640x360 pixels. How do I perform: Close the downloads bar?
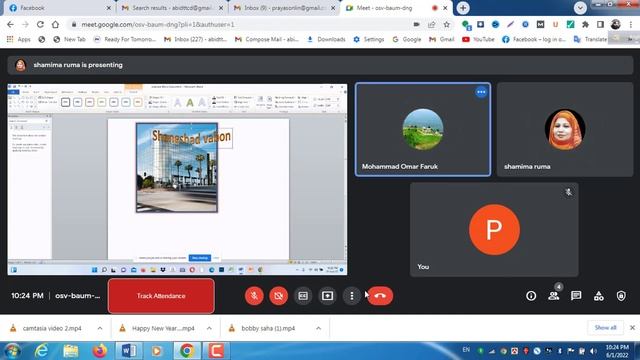point(632,328)
